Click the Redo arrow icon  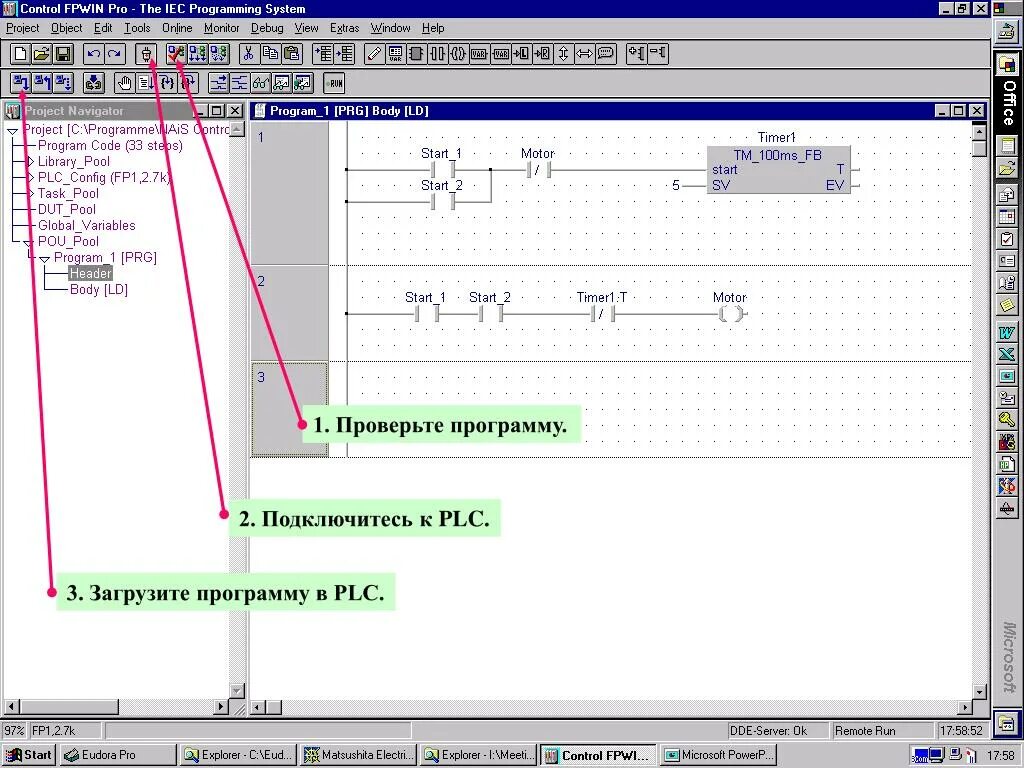tap(115, 54)
